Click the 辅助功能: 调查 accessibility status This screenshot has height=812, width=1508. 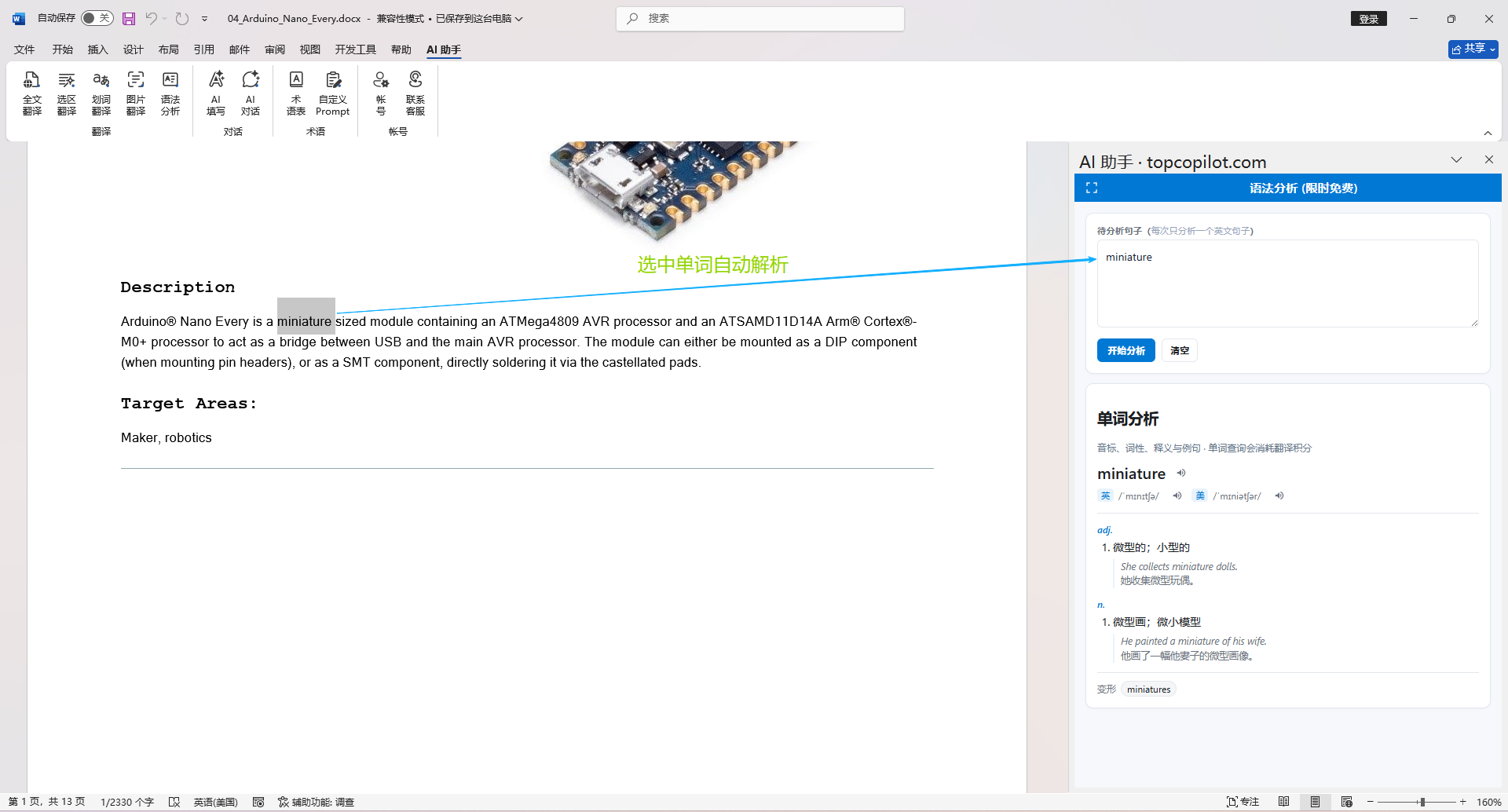click(x=316, y=802)
